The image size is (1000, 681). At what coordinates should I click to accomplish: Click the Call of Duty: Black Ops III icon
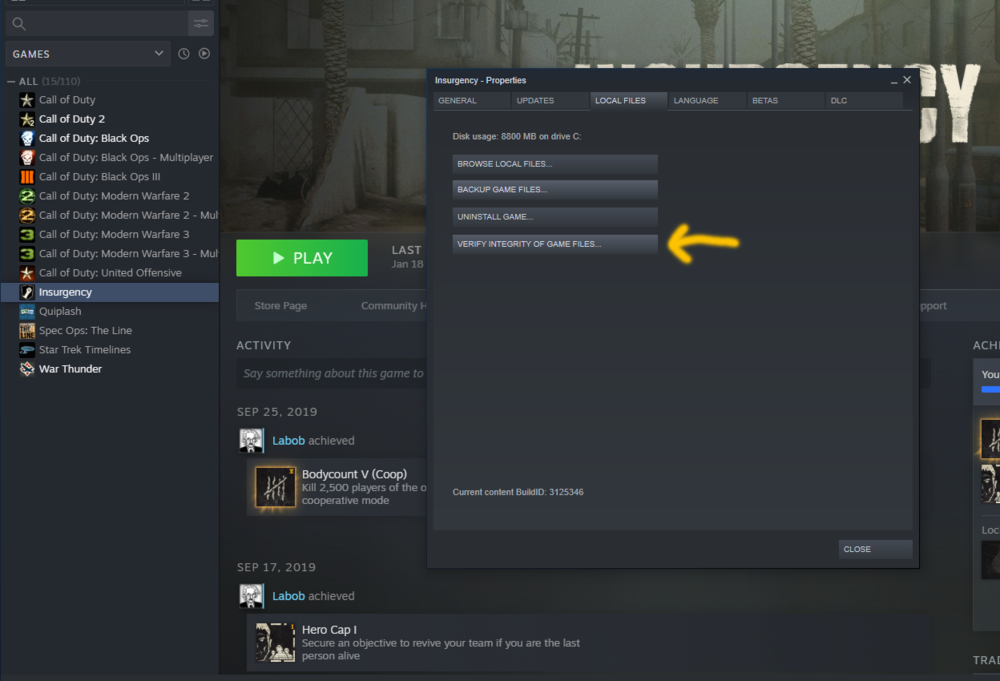[x=27, y=177]
